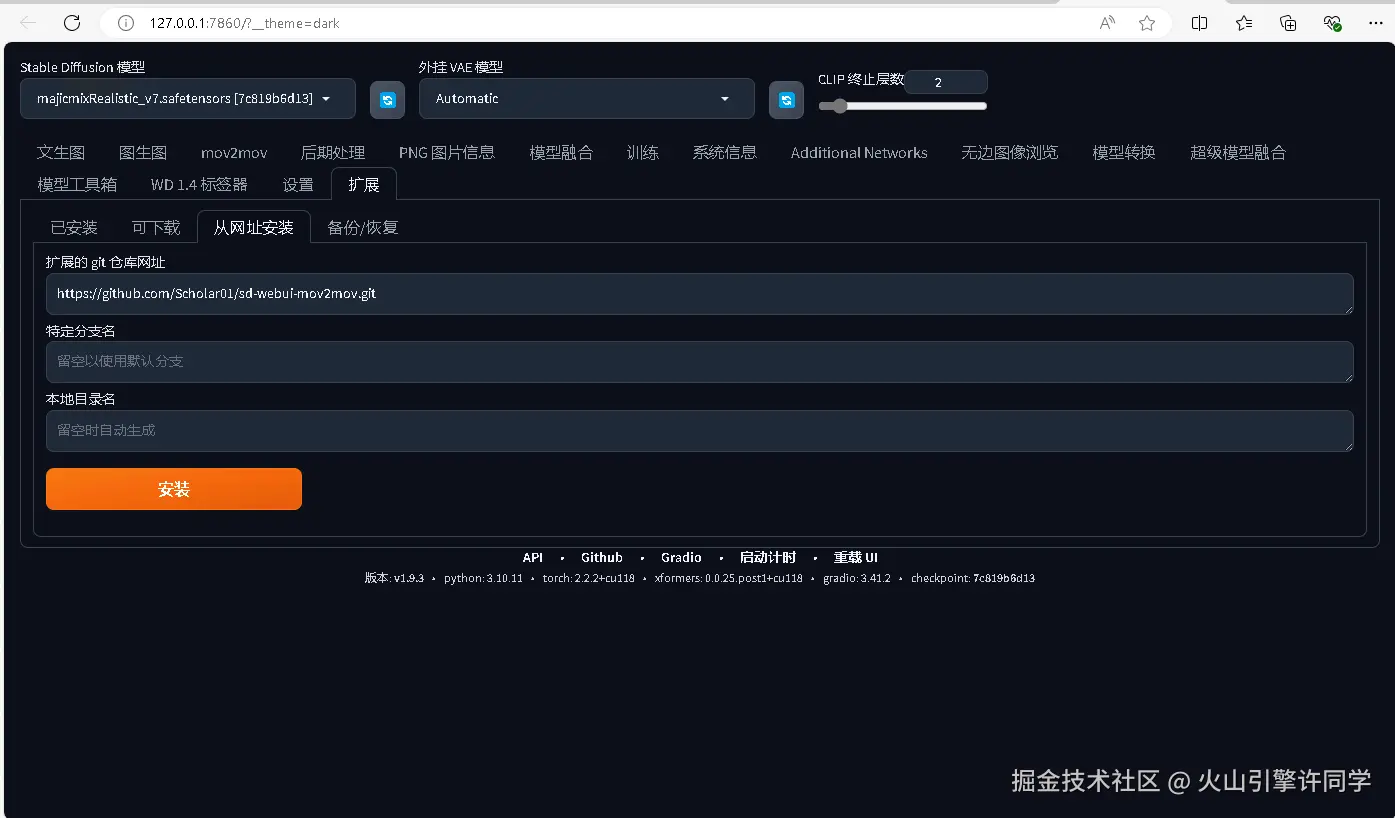Reload the page in the browser
Screen dimensions: 1395x818
[72, 22]
